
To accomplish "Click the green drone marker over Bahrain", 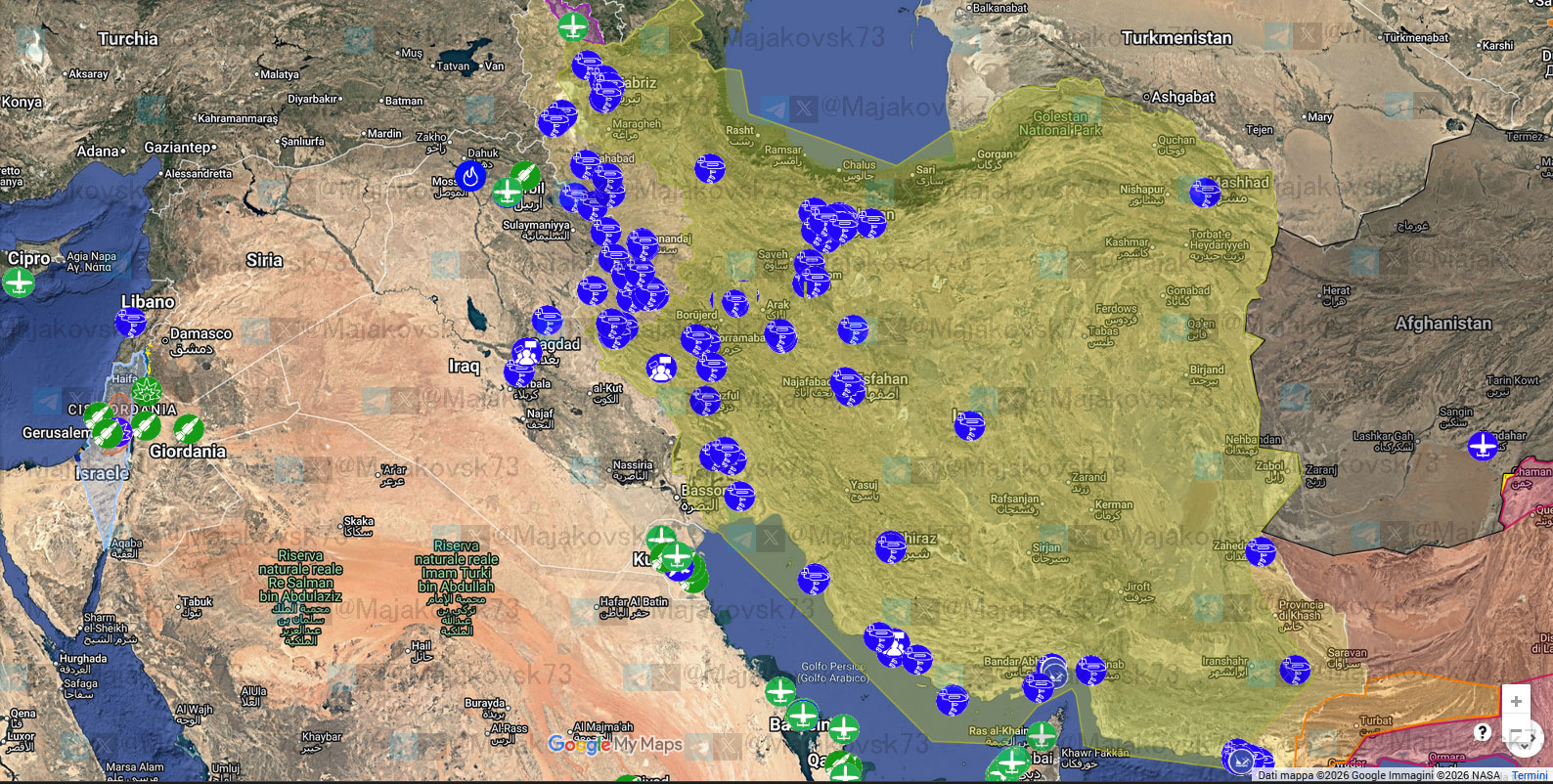I will tap(802, 716).
